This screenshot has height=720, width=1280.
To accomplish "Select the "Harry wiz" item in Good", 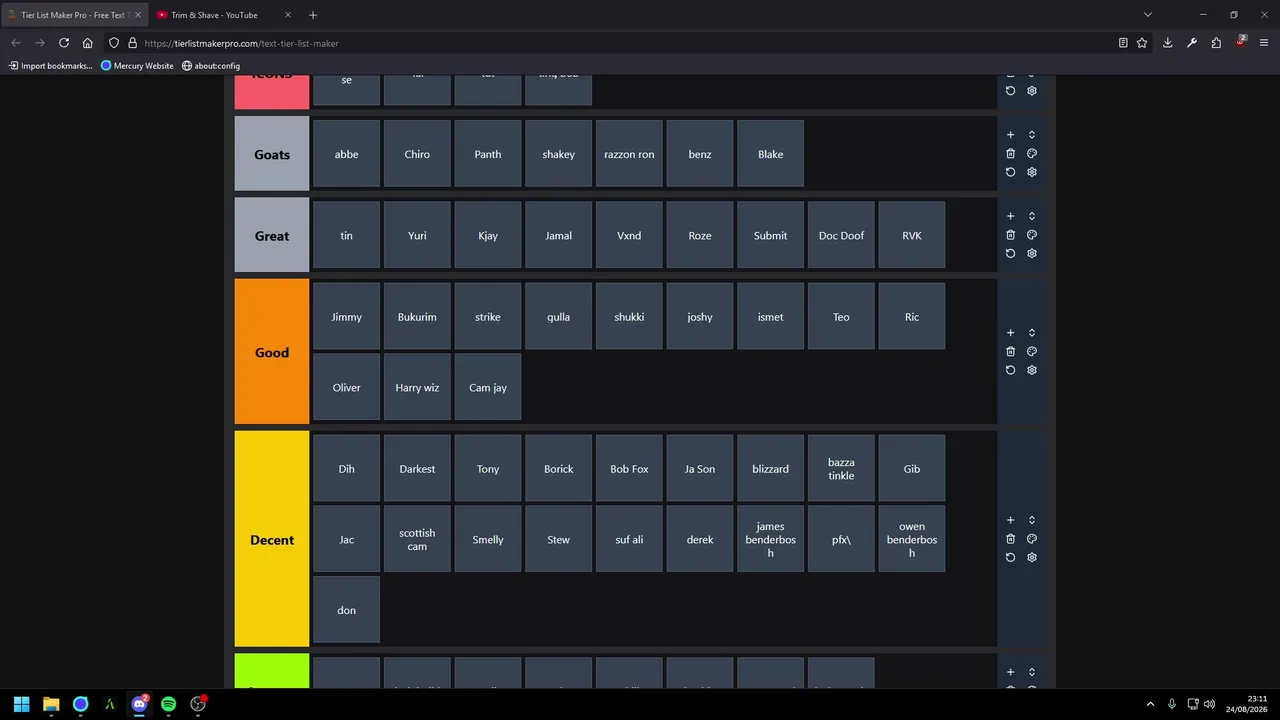I will click(417, 387).
